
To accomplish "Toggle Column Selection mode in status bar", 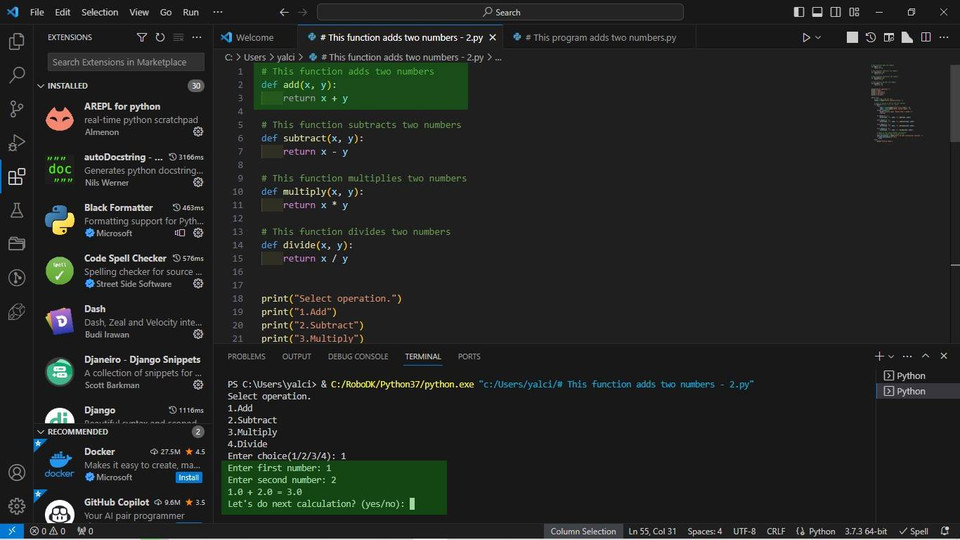I will coord(583,531).
